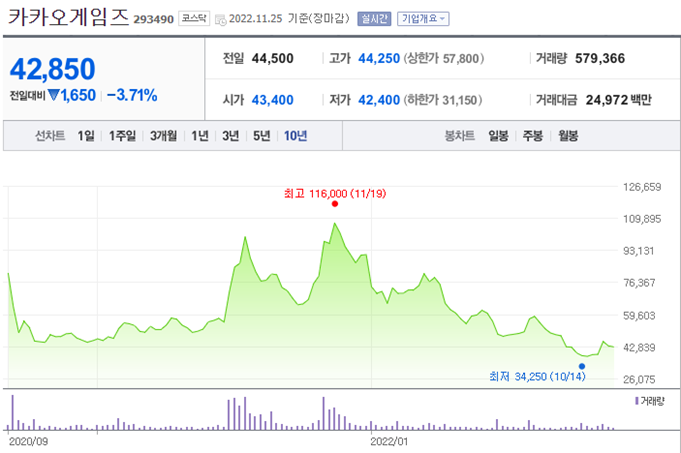Click the 코스닥 market badge
The height and width of the screenshot is (453, 681).
pos(194,18)
